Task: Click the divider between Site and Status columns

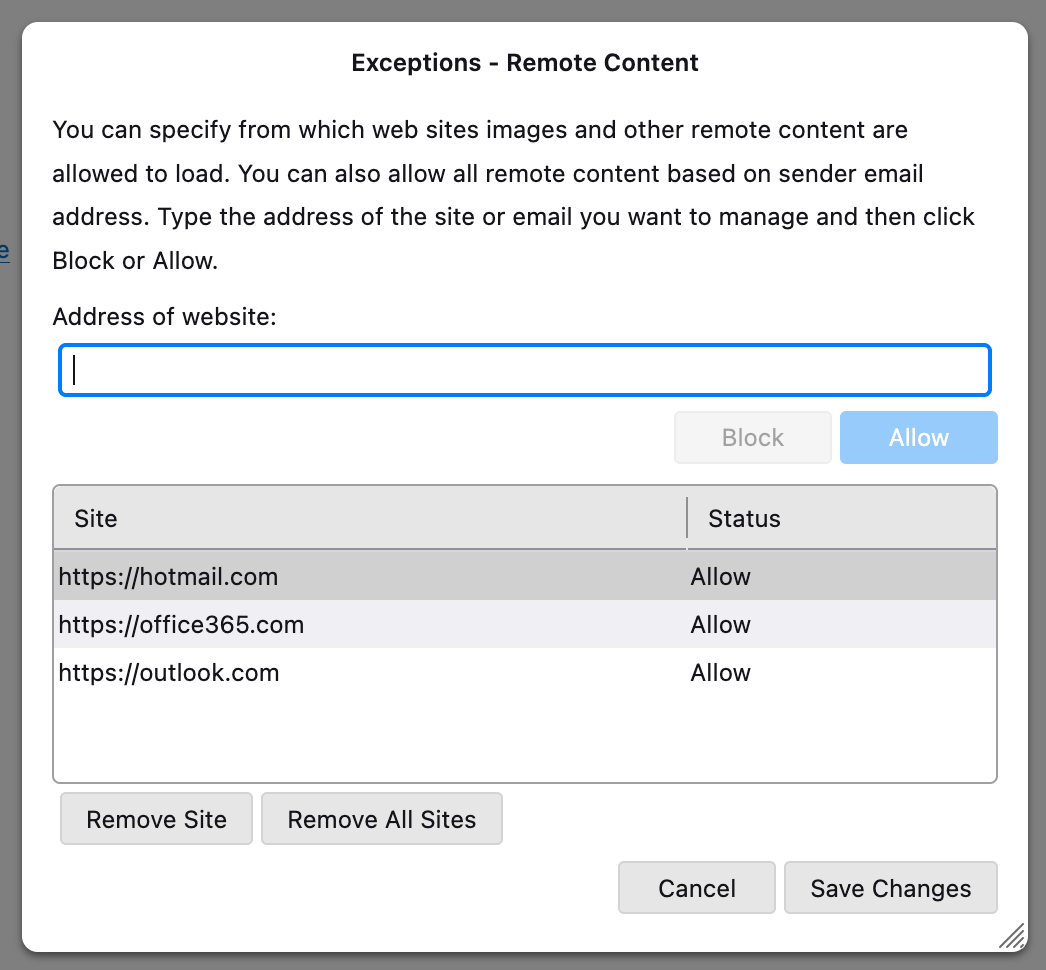Action: pyautogui.click(x=687, y=518)
